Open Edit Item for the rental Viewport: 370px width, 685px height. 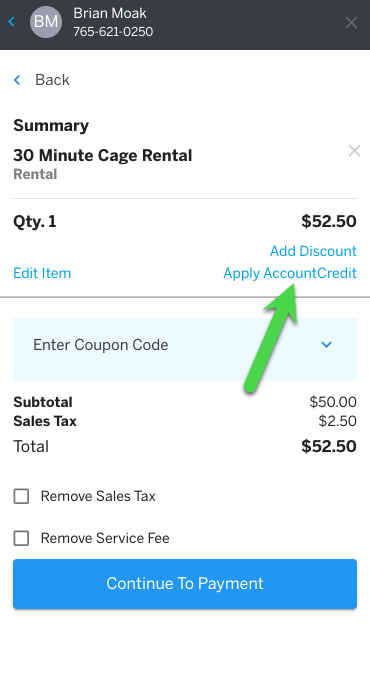click(x=42, y=273)
